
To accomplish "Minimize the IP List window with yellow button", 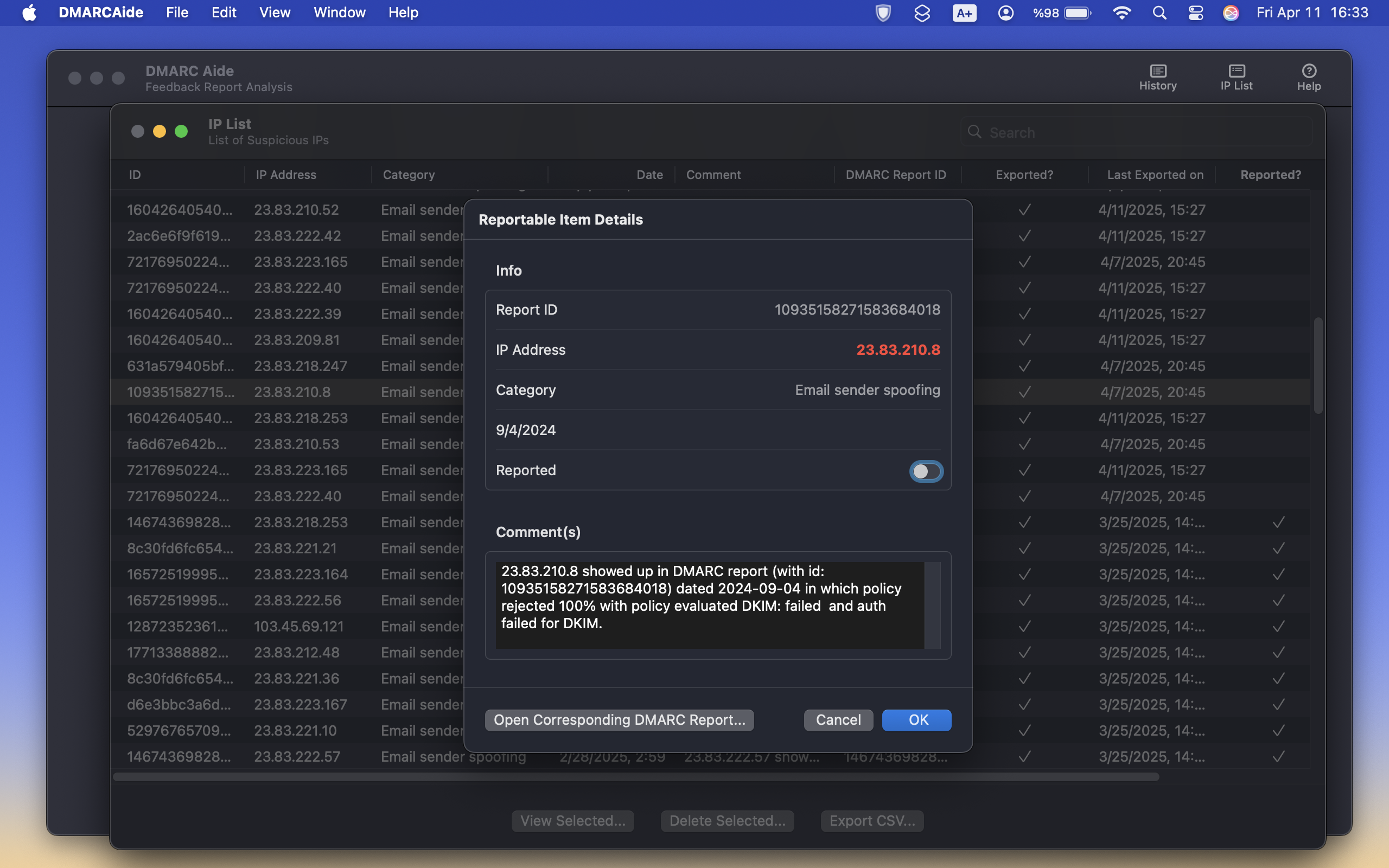I will (x=160, y=131).
